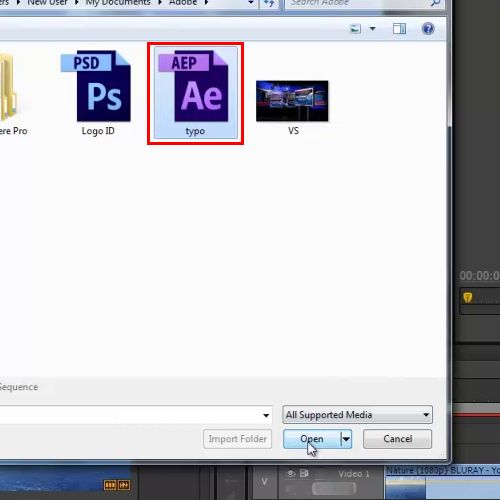Click the right orange overlay icon on the clip thumbnail
Screen dimensions: 500x500
(124, 485)
